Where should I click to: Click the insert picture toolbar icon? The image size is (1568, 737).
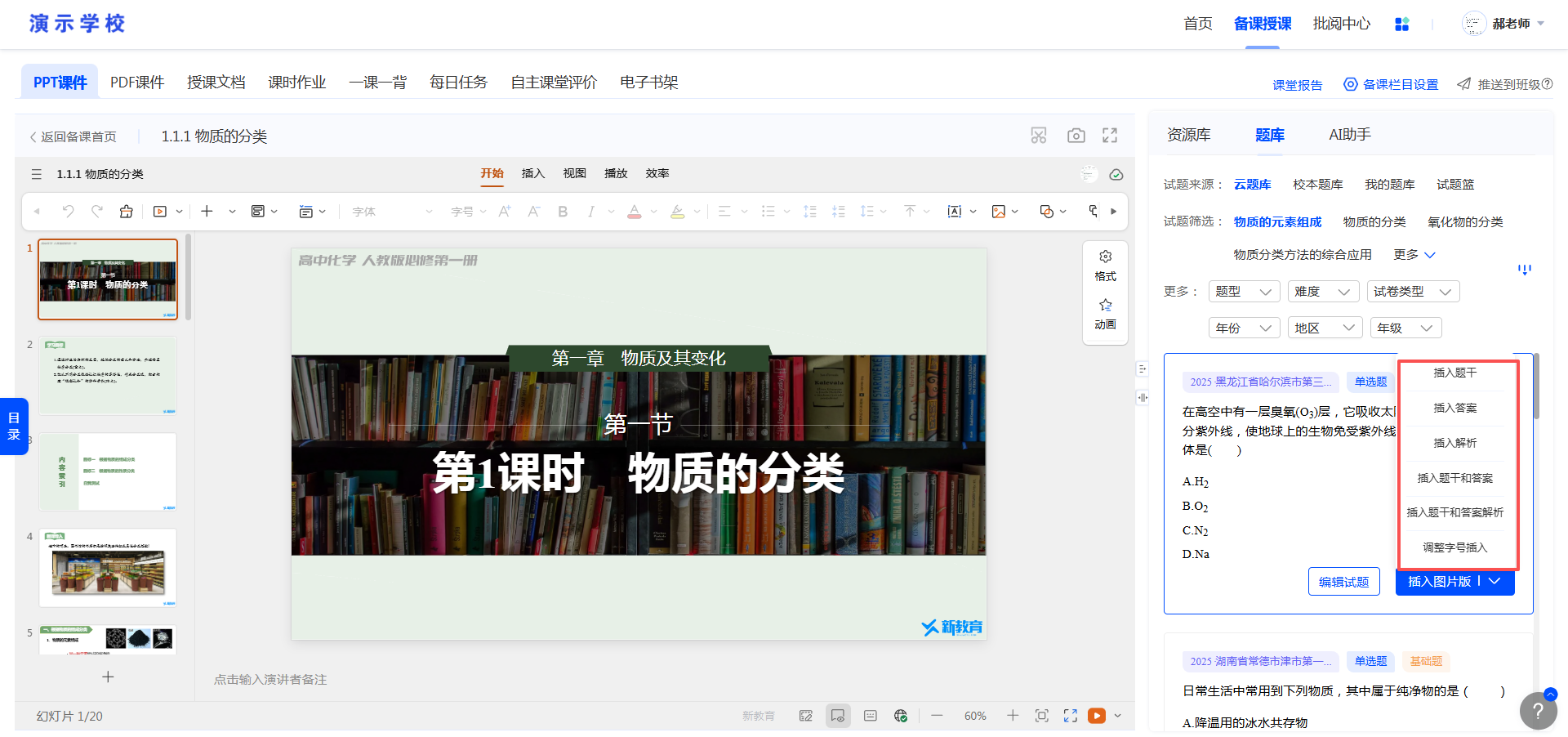(x=998, y=212)
